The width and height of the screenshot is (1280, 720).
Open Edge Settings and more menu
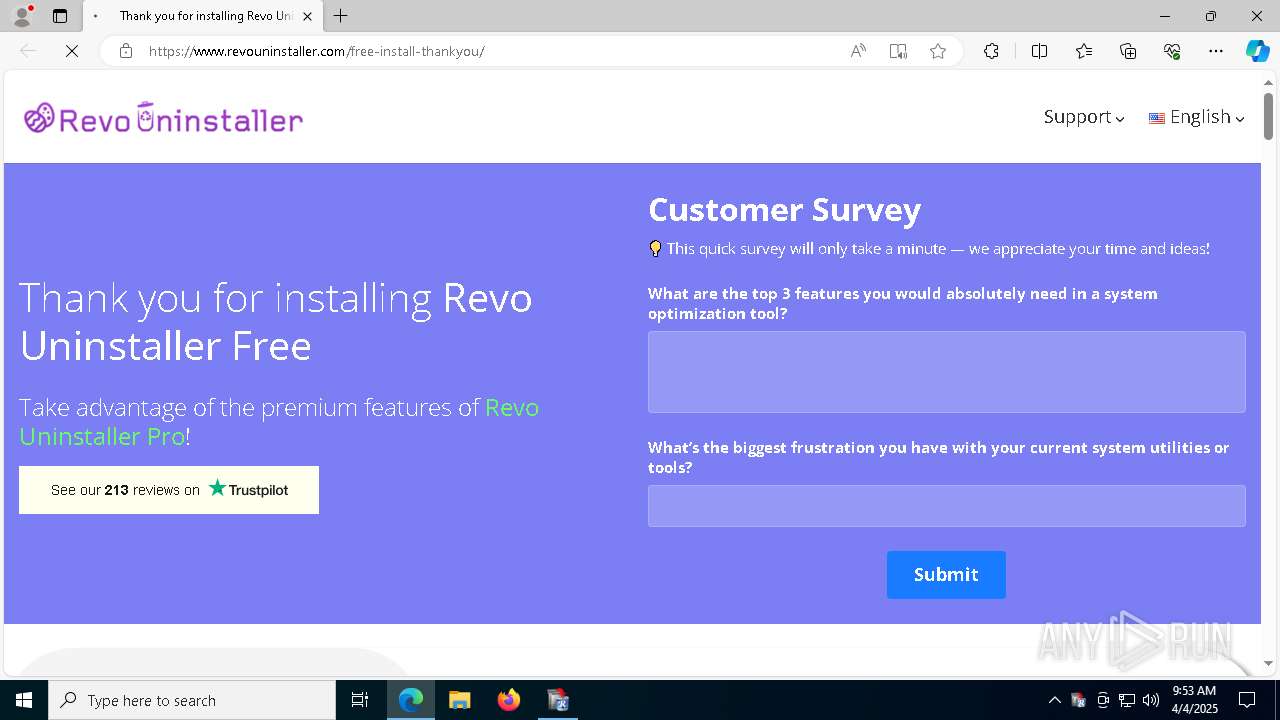(x=1216, y=51)
